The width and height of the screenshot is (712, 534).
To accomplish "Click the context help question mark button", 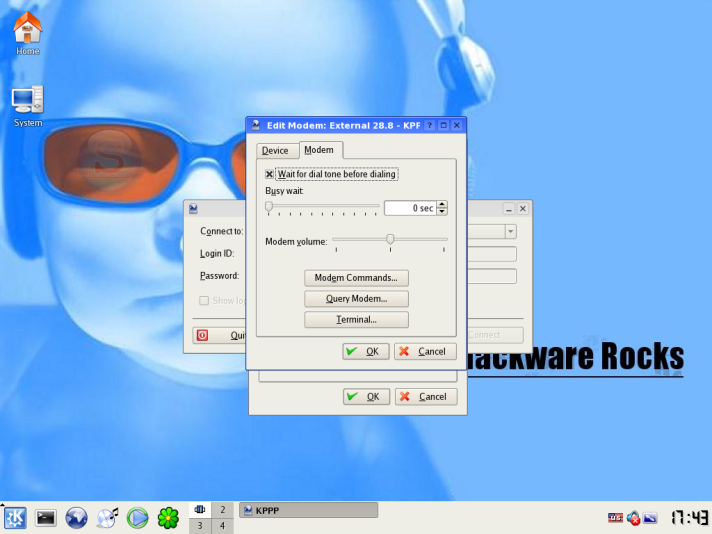I will click(430, 125).
